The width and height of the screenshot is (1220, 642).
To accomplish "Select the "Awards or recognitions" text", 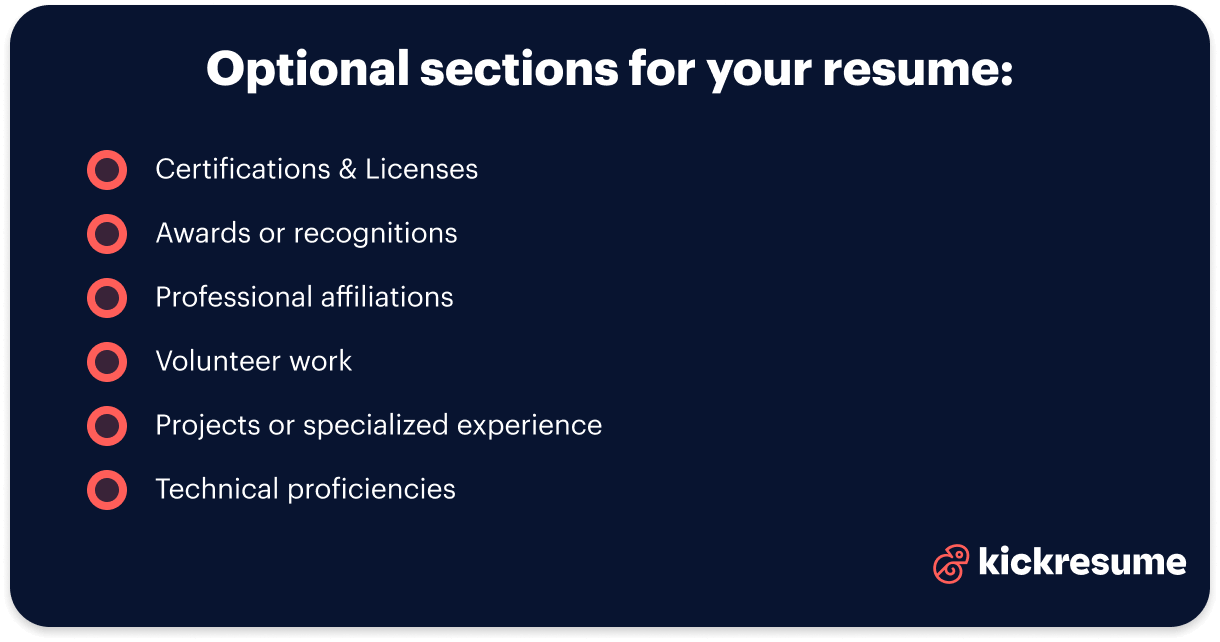I will tap(306, 234).
